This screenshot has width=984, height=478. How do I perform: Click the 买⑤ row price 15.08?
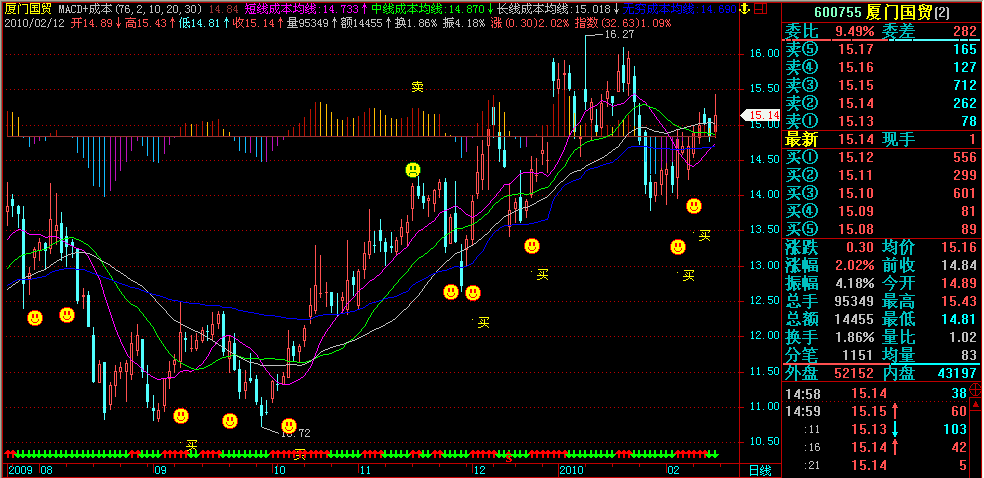click(854, 230)
